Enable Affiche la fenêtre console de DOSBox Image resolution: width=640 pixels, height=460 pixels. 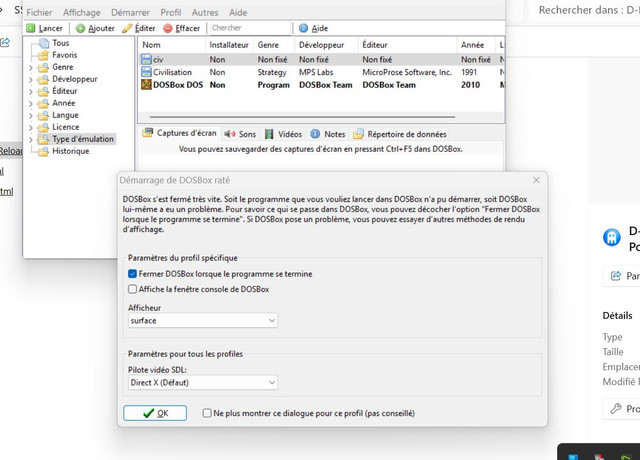[x=132, y=289]
